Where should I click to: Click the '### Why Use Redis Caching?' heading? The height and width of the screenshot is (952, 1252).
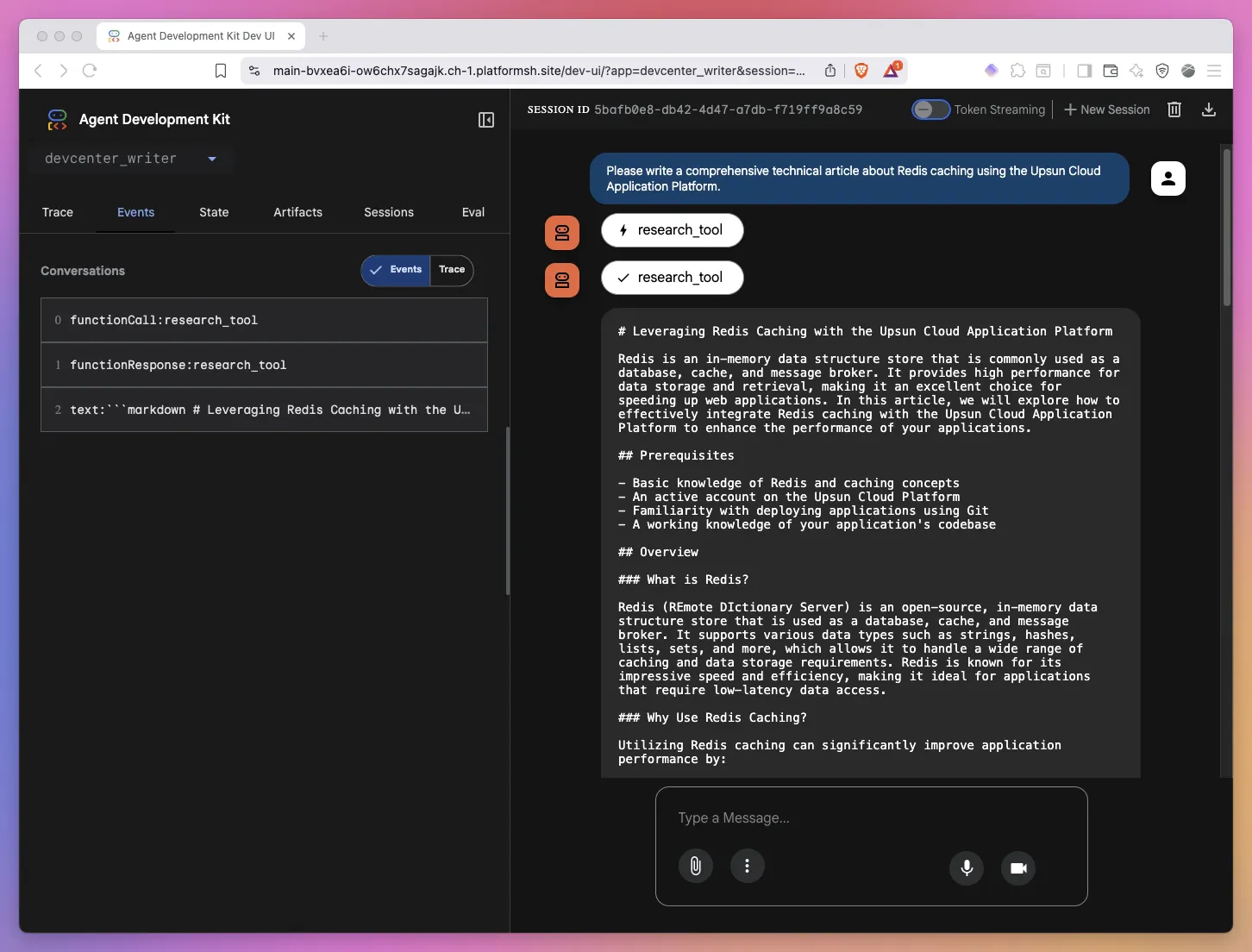point(712,717)
